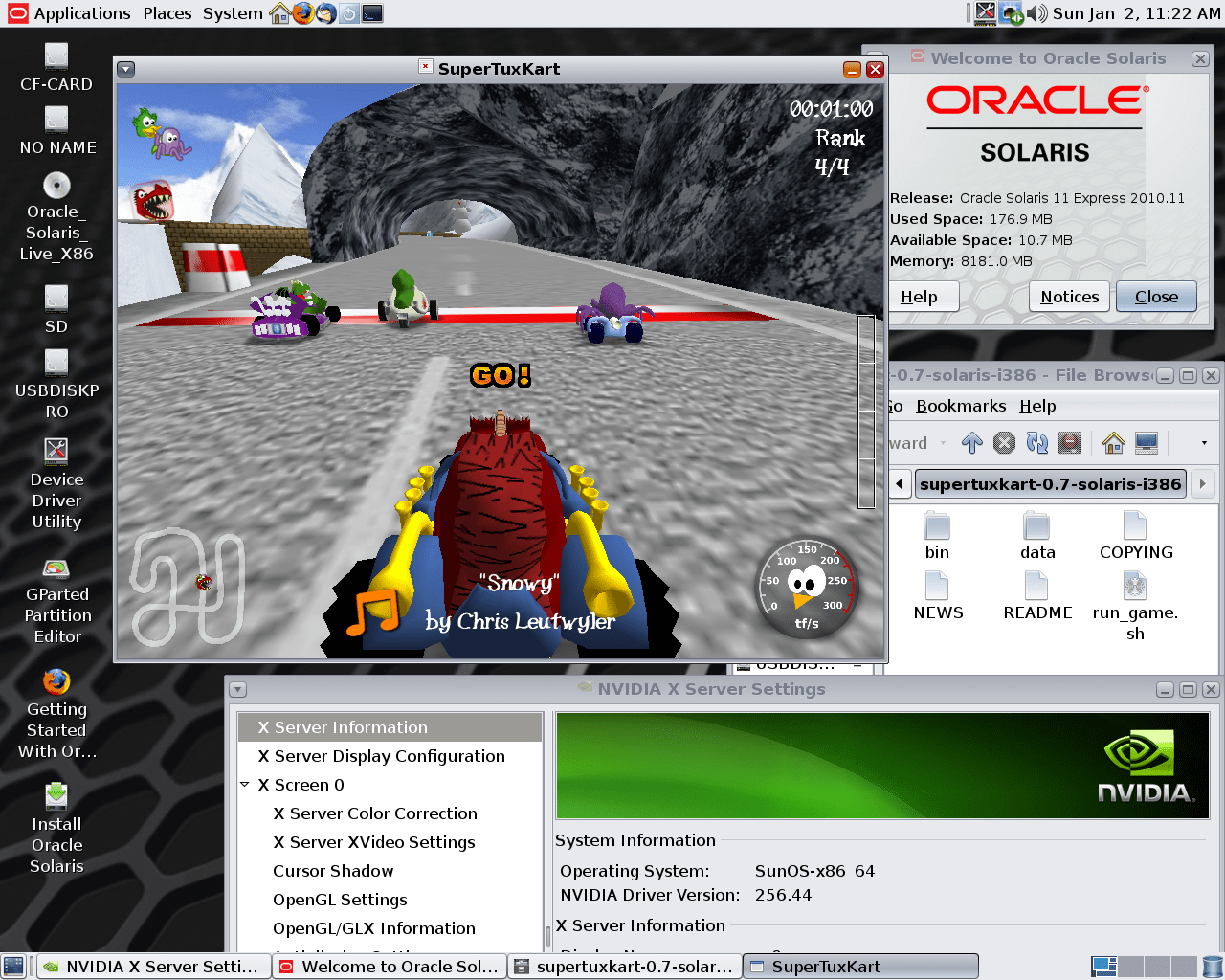Open the Trash icon in bottom panel

pyautogui.click(x=1212, y=967)
